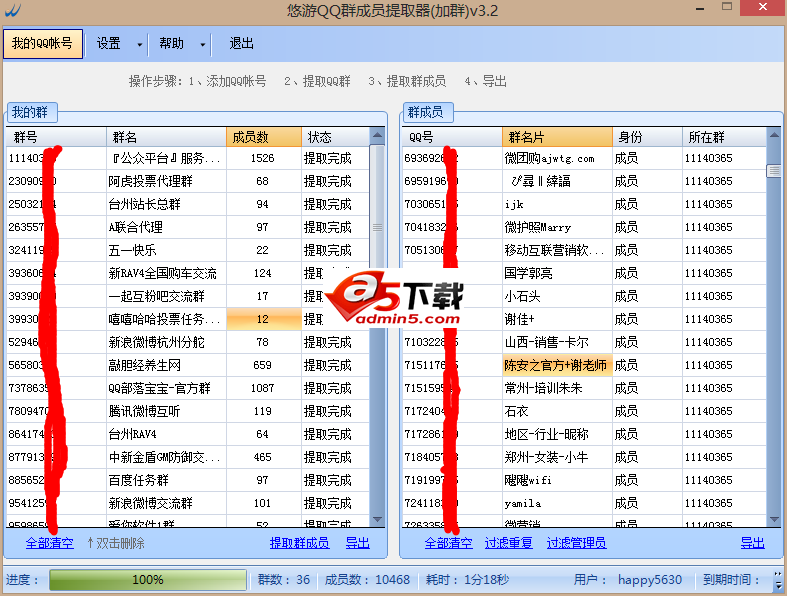This screenshot has width=787, height=596.
Task: Select member 国学郭亮
Action: tap(584, 273)
